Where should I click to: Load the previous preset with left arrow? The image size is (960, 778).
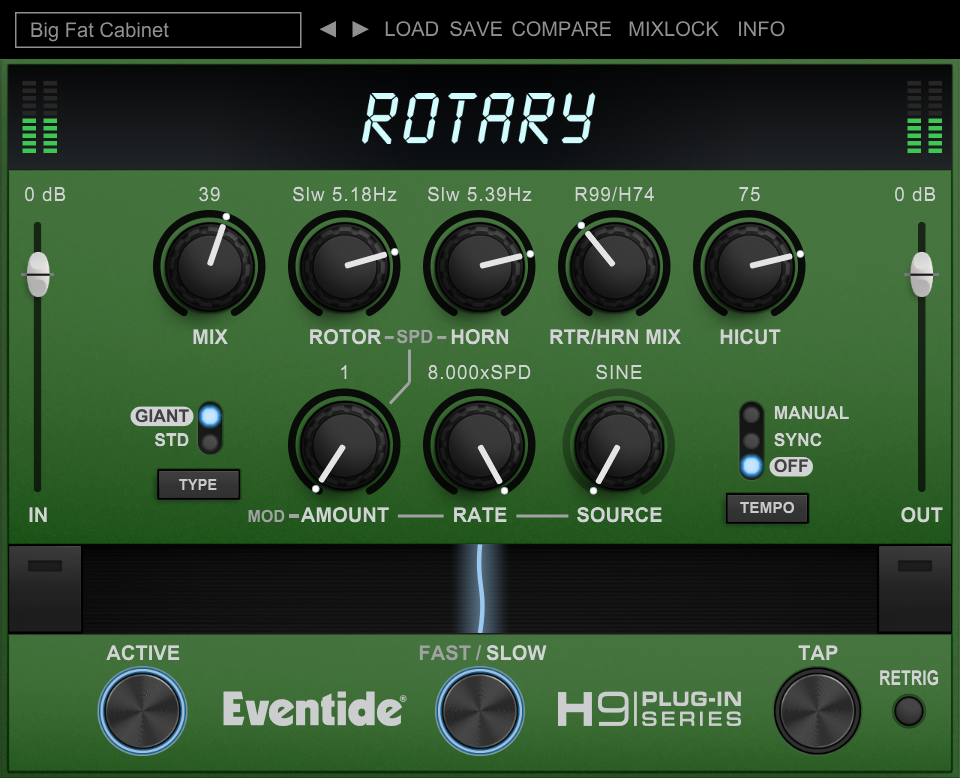point(328,29)
